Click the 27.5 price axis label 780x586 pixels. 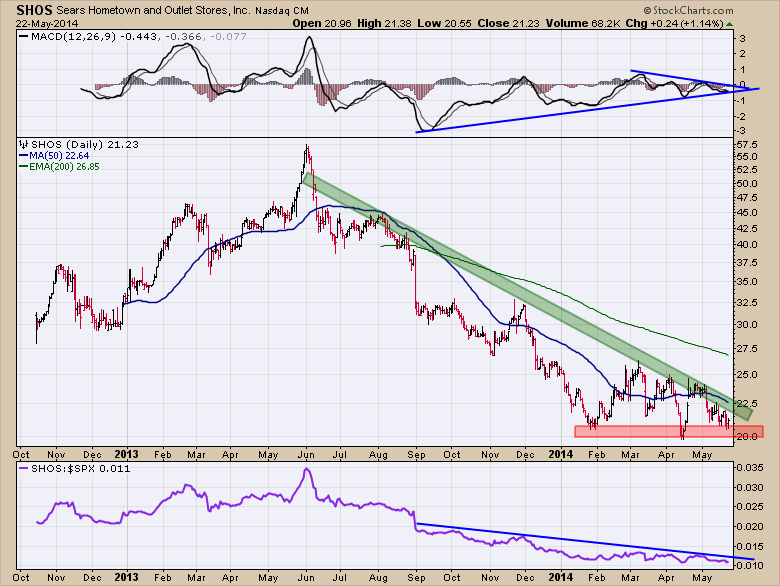click(747, 349)
